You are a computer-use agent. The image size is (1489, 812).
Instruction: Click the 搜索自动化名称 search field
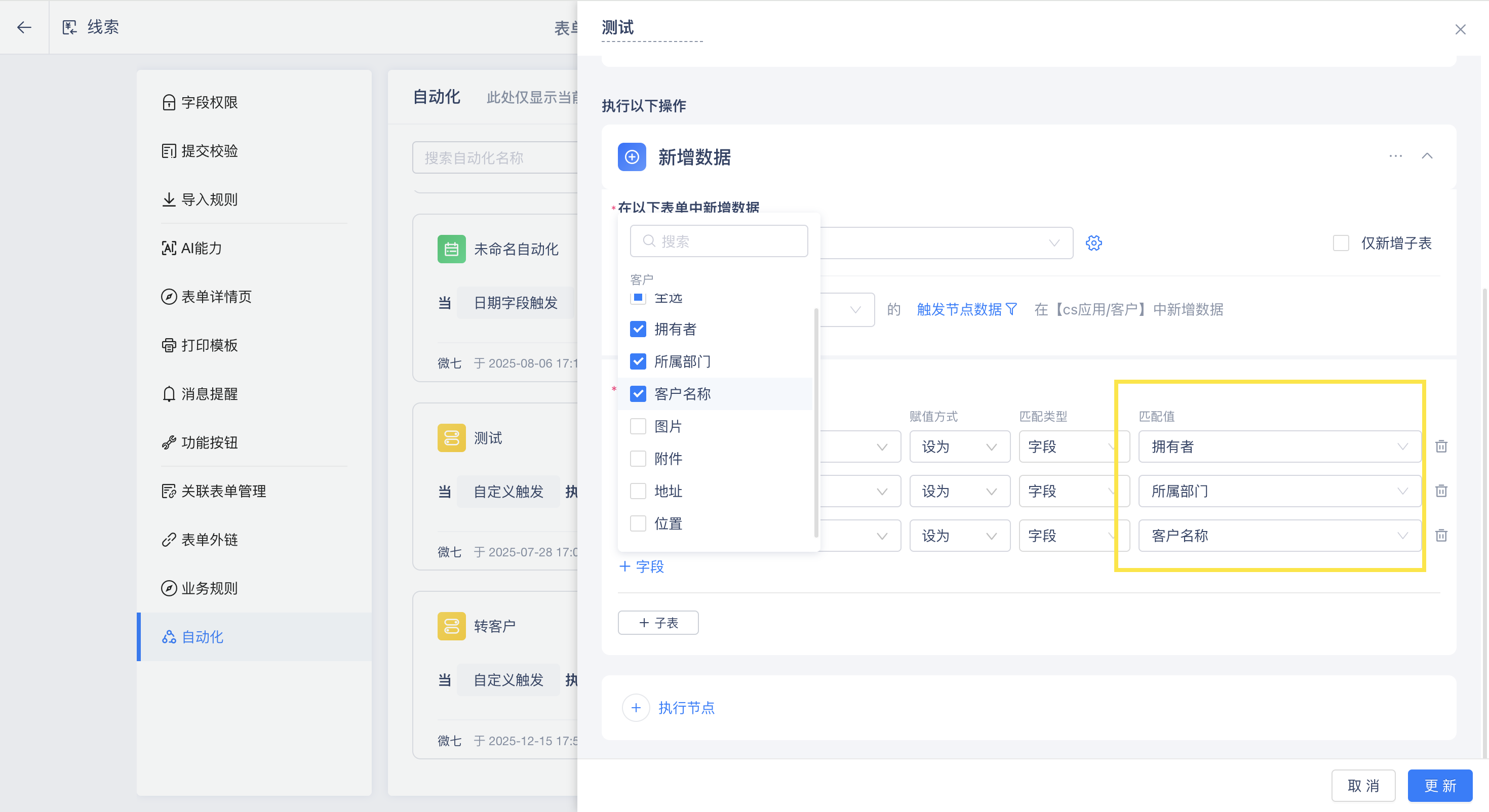(x=495, y=157)
